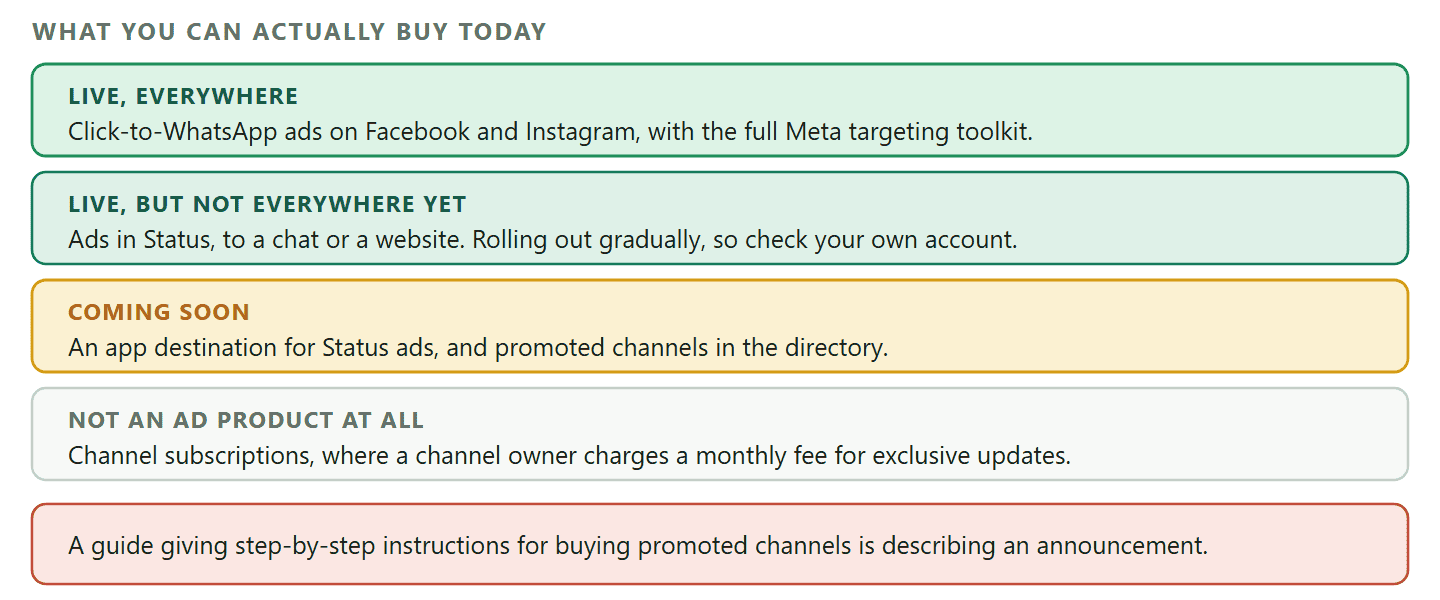The height and width of the screenshot is (600, 1440).
Task: Select the 'Live, Everywhere' green card
Action: (720, 110)
